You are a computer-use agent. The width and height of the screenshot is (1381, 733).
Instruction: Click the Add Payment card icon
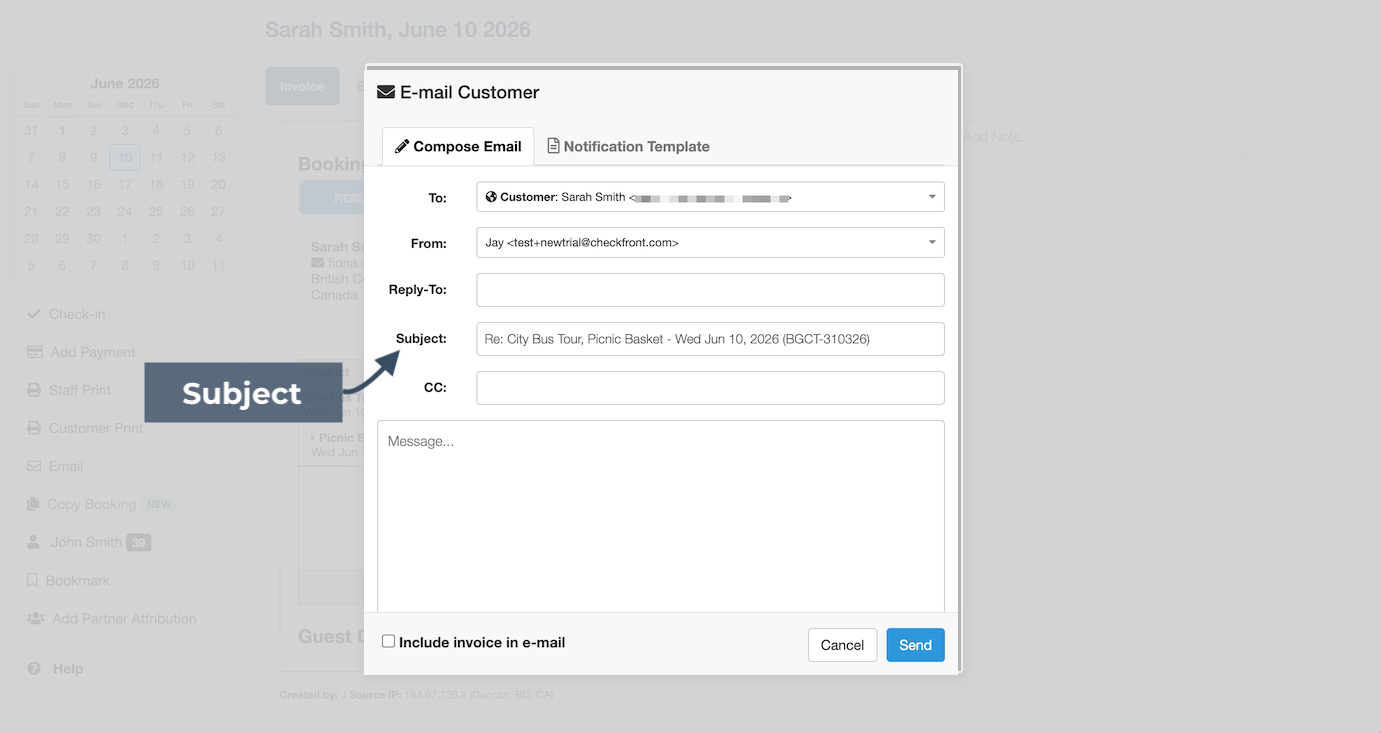[34, 352]
